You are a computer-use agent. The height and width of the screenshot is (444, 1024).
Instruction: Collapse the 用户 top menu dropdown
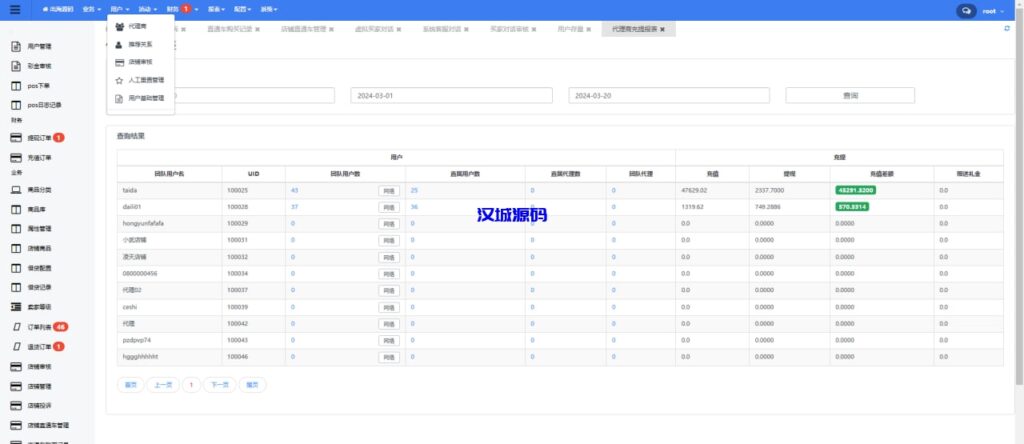tap(120, 10)
